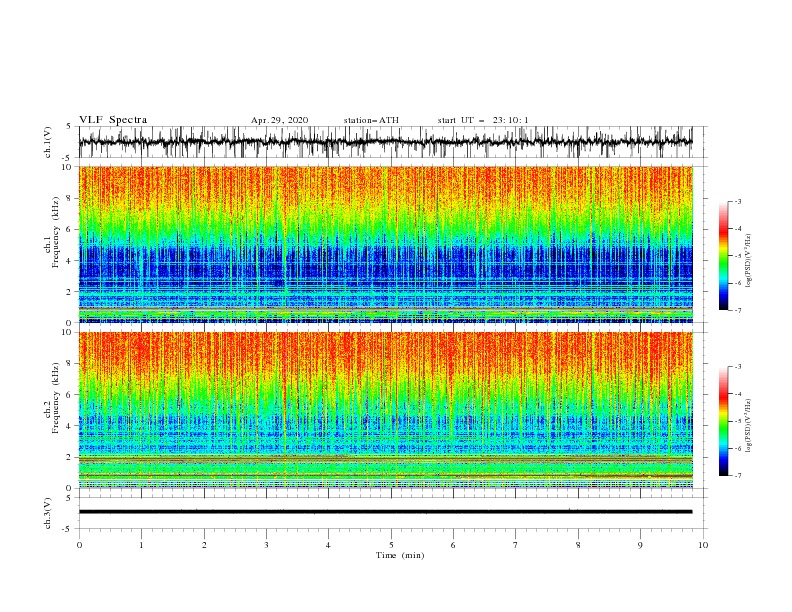This screenshot has width=792, height=612.
Task: Click the time axis tick label '10'
Action: coord(703,545)
